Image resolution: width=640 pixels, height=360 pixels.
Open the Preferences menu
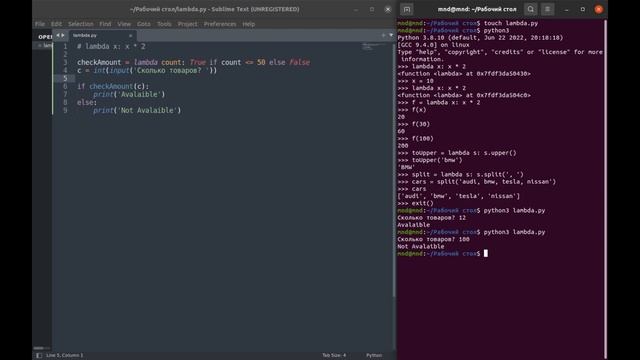click(x=220, y=24)
